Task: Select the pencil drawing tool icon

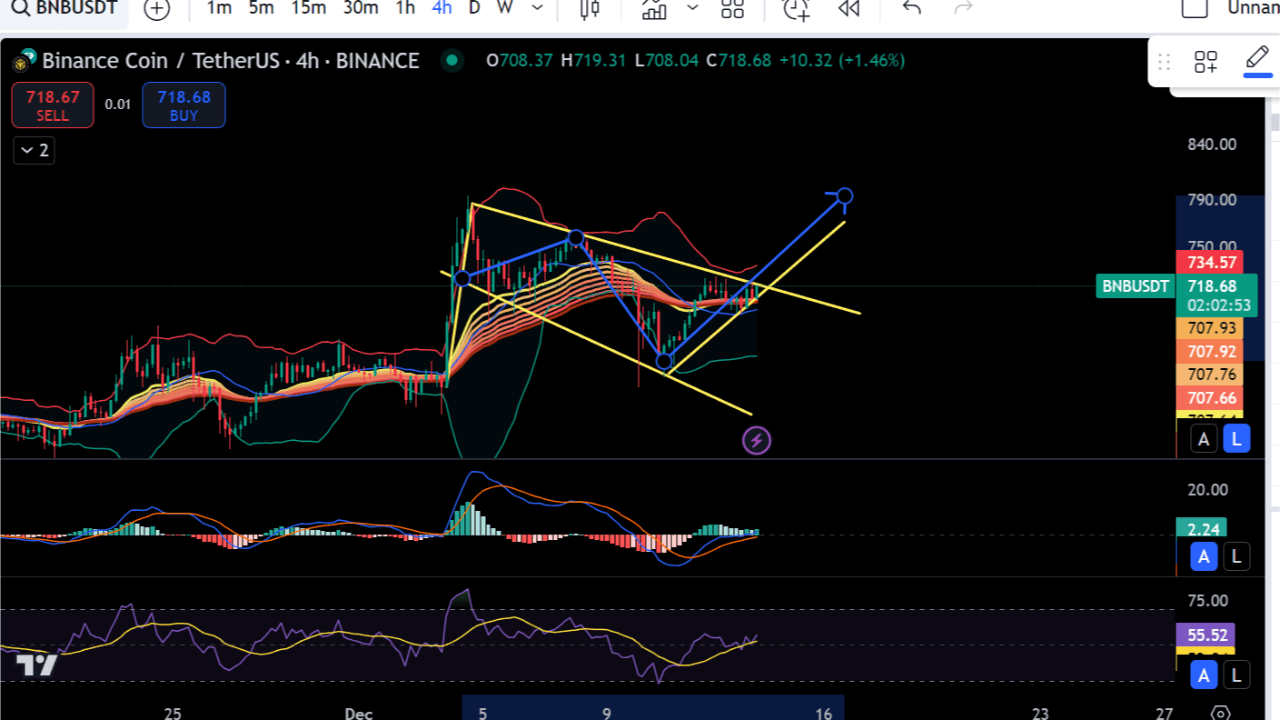Action: point(1258,60)
